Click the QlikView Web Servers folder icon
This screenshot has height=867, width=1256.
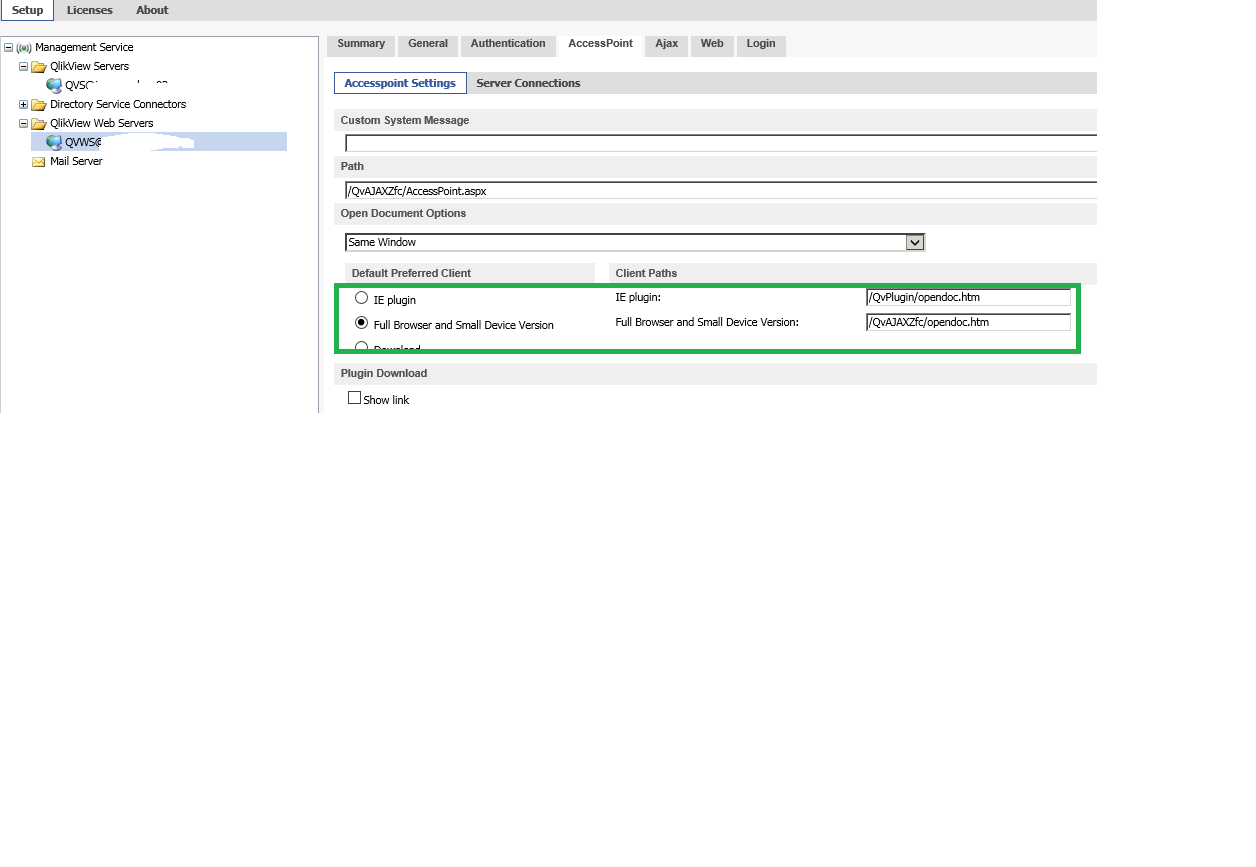click(x=39, y=123)
